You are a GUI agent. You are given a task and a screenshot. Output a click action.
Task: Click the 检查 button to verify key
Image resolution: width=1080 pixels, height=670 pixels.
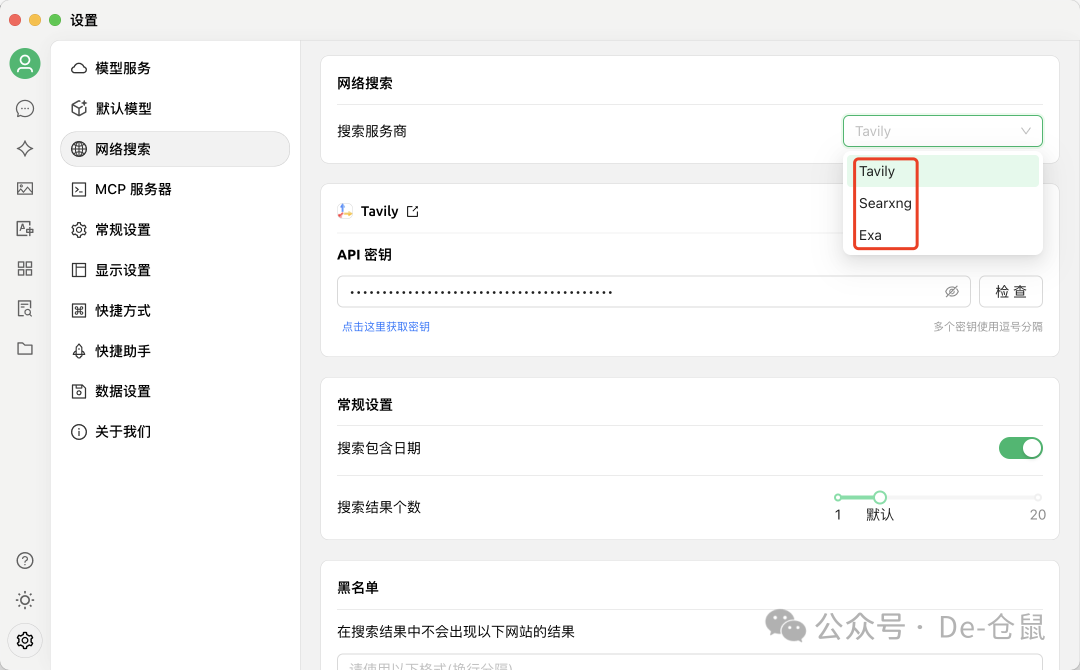pyautogui.click(x=1010, y=291)
